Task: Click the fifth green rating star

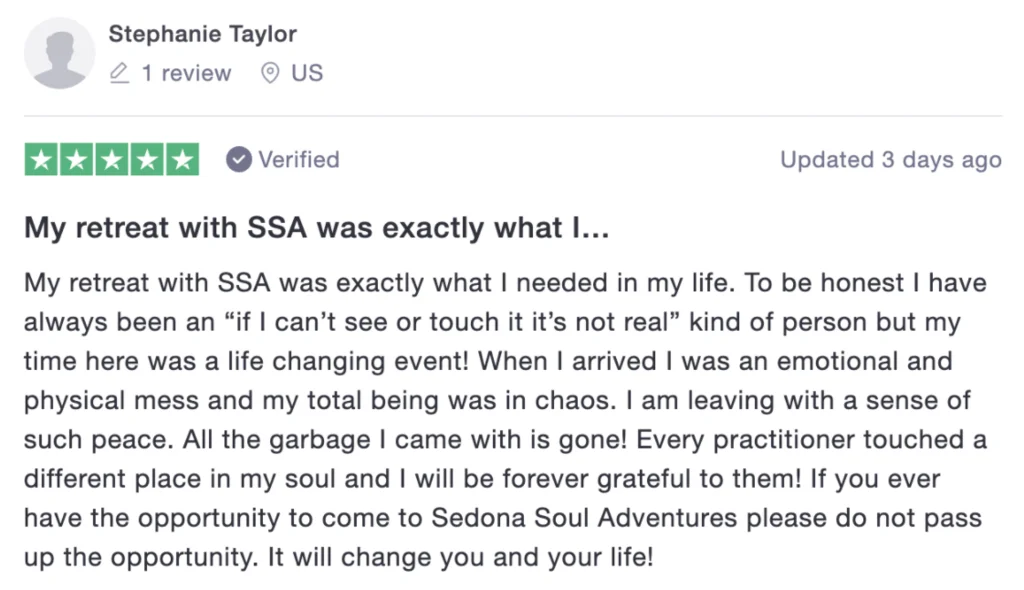Action: coord(181,159)
